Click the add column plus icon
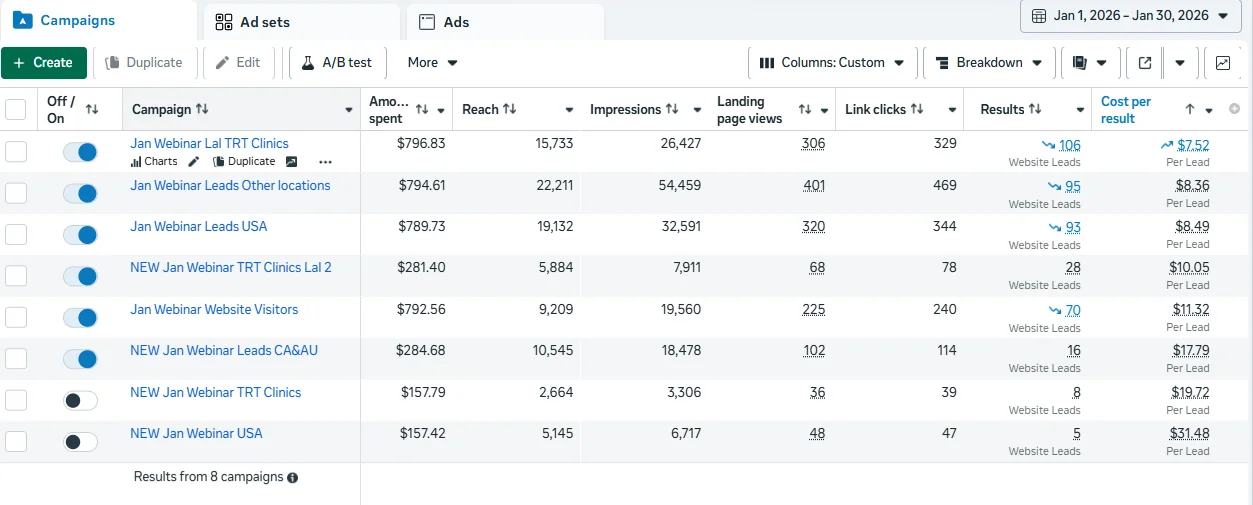1253x505 pixels. 1234,109
